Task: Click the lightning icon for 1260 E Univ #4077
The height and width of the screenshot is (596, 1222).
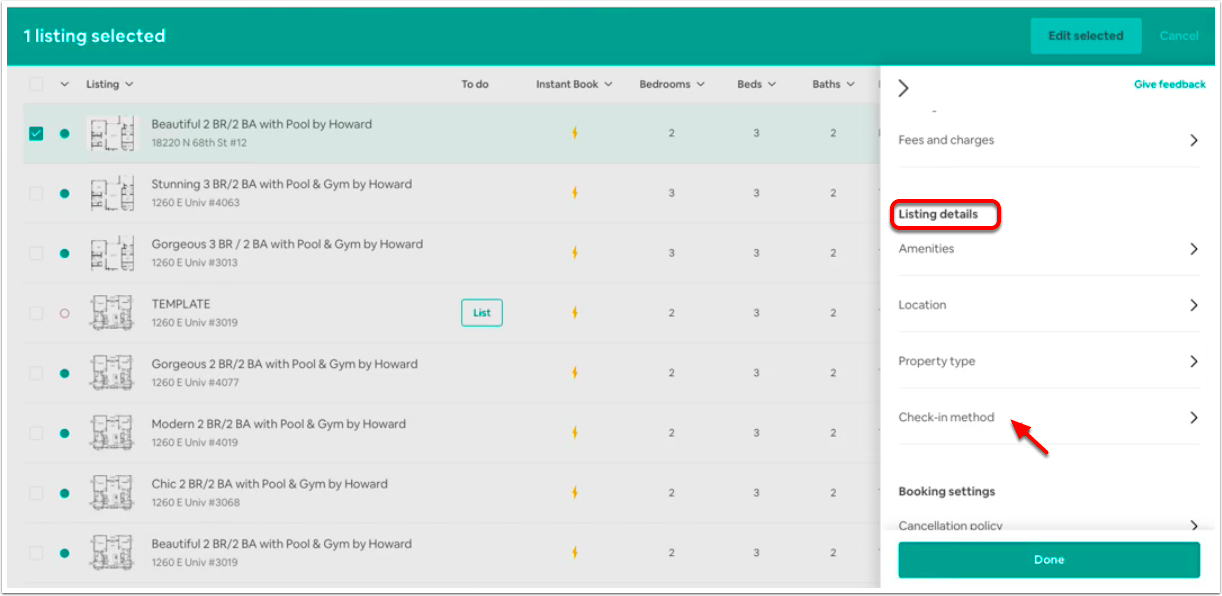Action: 574,373
